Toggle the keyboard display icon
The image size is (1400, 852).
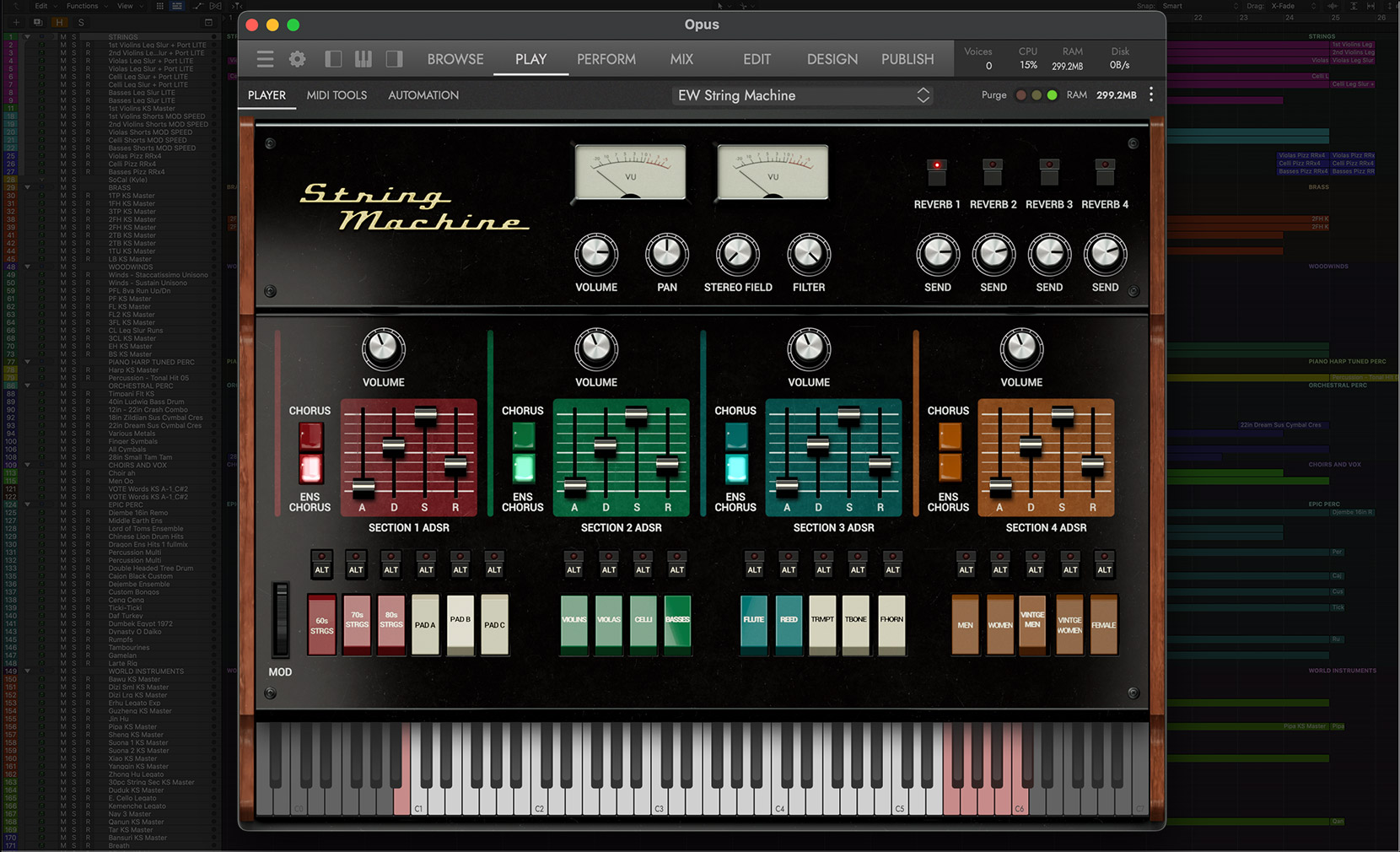[363, 59]
